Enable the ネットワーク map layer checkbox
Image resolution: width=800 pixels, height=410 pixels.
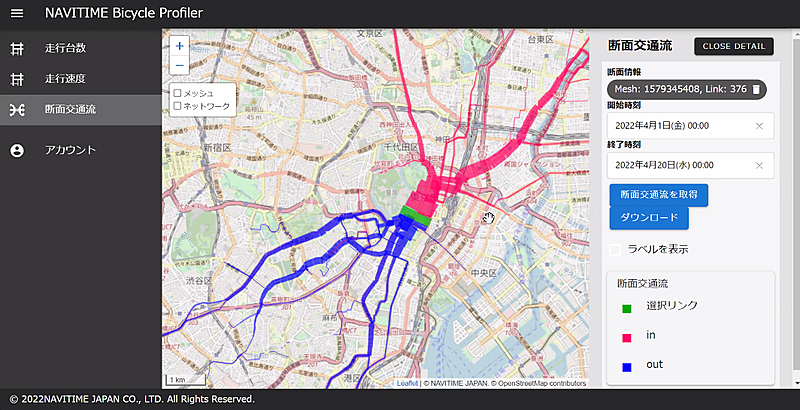pyautogui.click(x=178, y=106)
